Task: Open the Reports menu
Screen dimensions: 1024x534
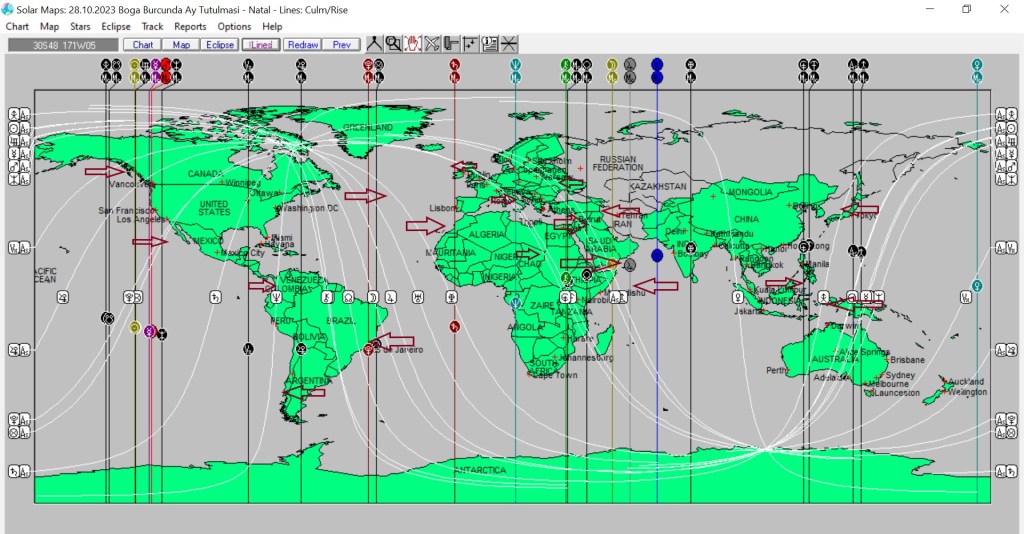Action: pos(190,27)
